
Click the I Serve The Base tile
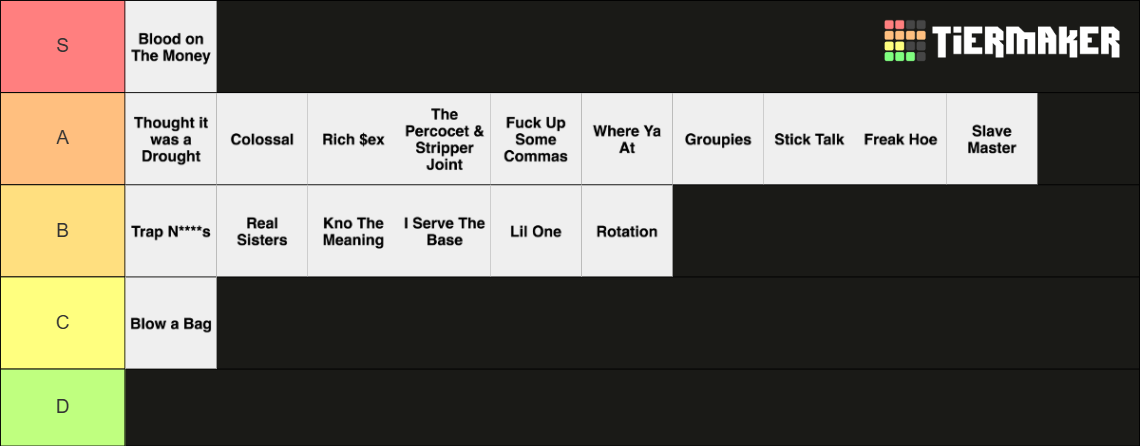point(445,231)
